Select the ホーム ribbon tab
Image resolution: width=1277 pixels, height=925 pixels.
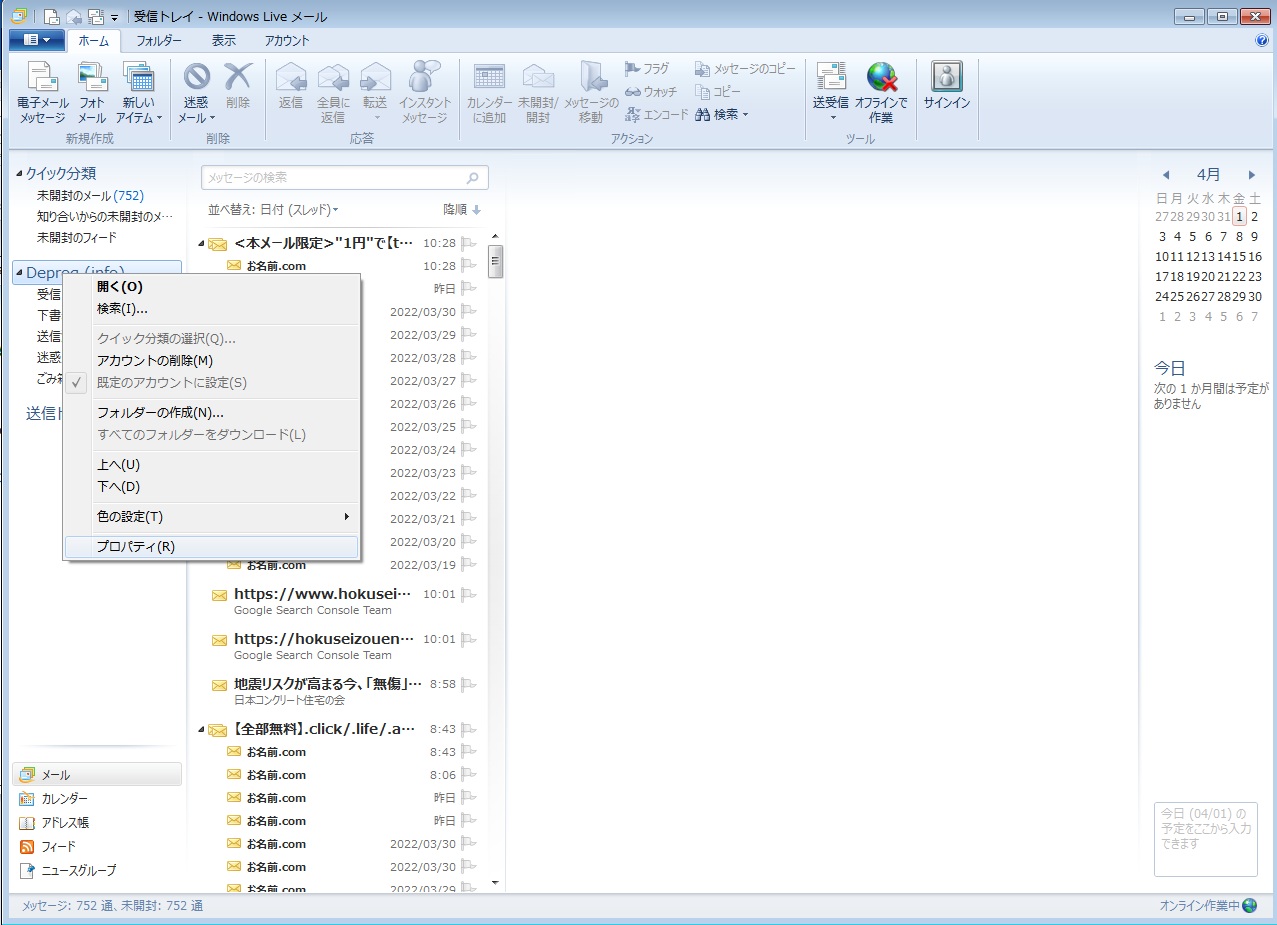click(94, 41)
